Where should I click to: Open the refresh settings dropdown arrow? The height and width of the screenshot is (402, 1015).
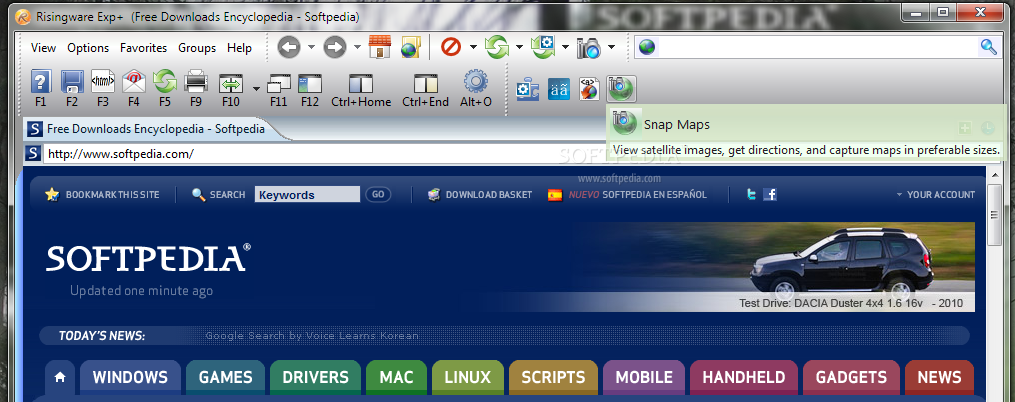click(565, 47)
